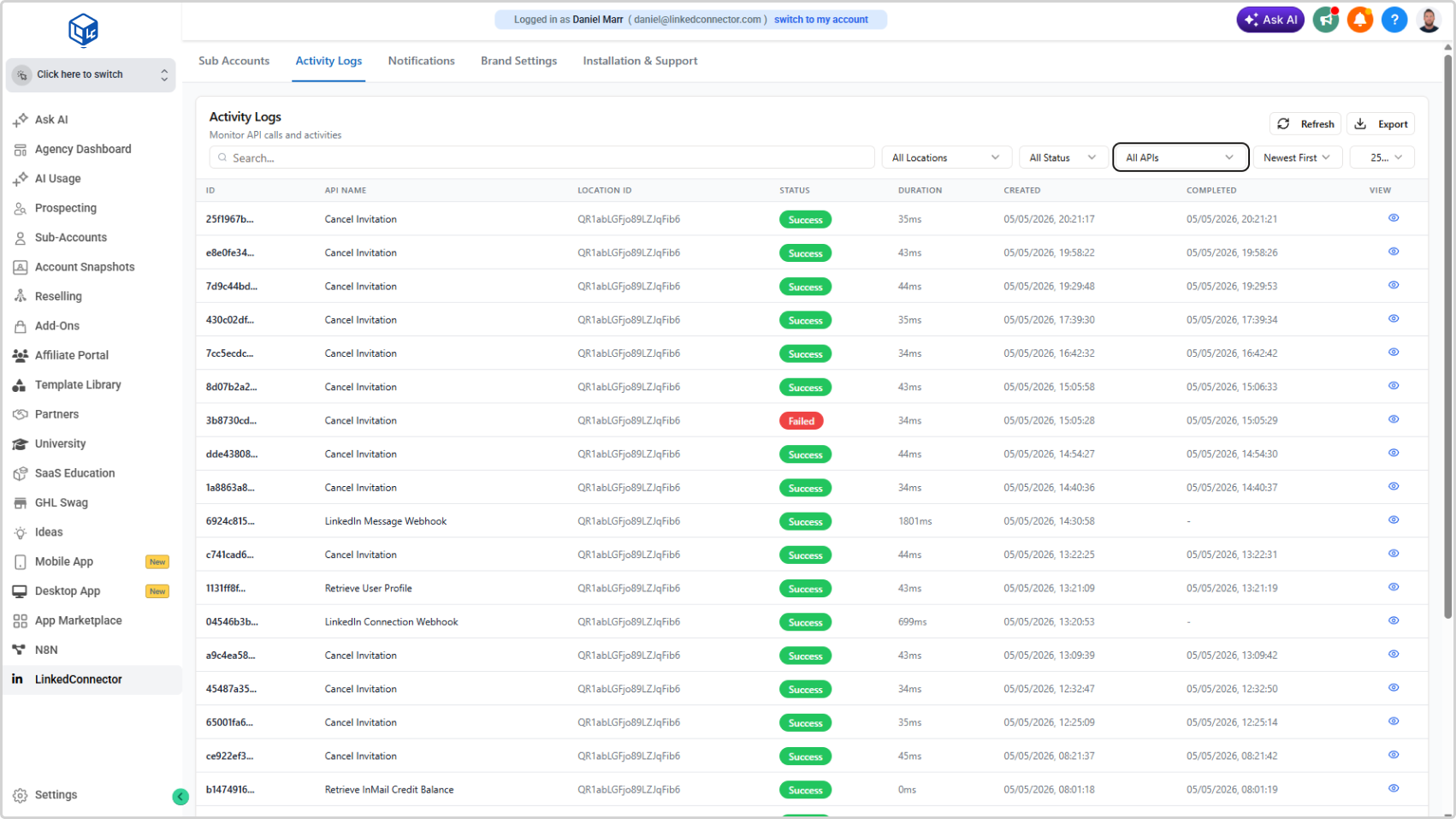Open SaaS Education
This screenshot has width=1456, height=819.
74,473
